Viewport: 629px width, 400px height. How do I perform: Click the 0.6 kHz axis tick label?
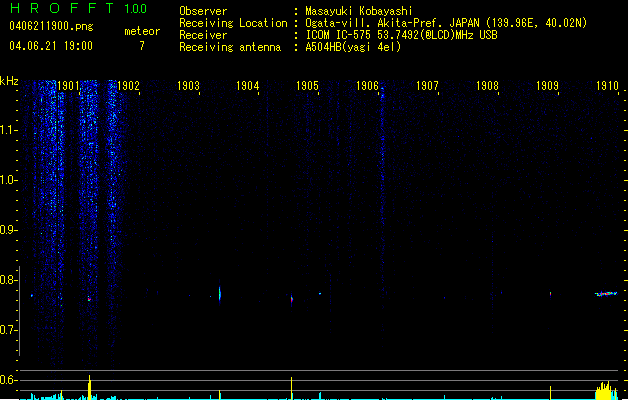pyautogui.click(x=8, y=380)
